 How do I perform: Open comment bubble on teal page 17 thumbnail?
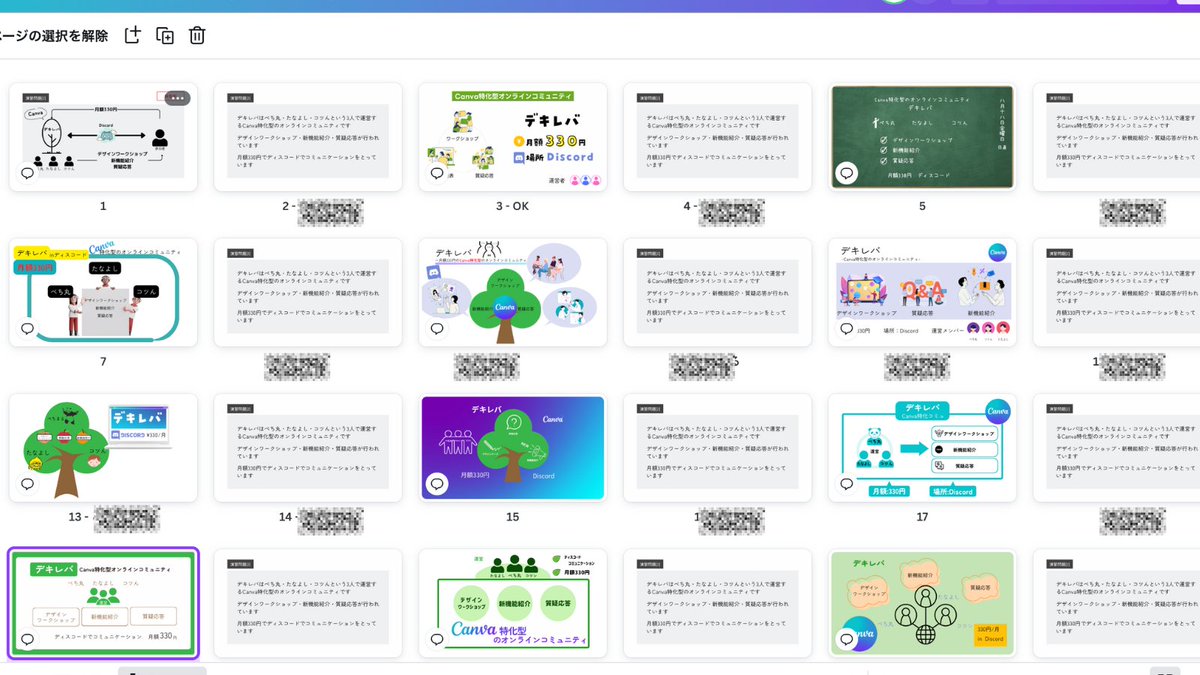click(846, 484)
